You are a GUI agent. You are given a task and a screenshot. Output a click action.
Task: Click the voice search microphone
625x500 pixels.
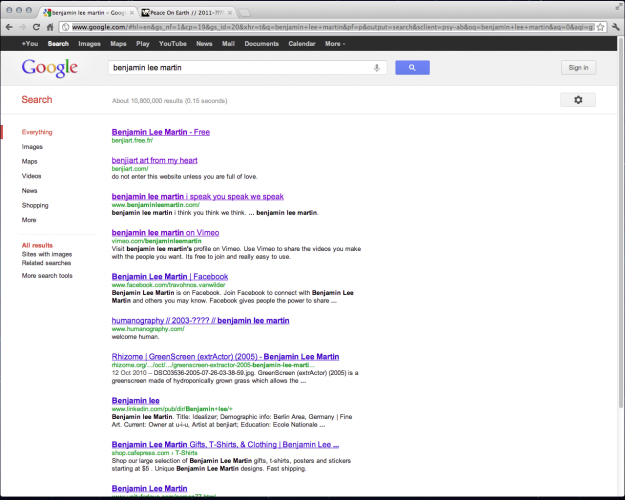coord(377,68)
